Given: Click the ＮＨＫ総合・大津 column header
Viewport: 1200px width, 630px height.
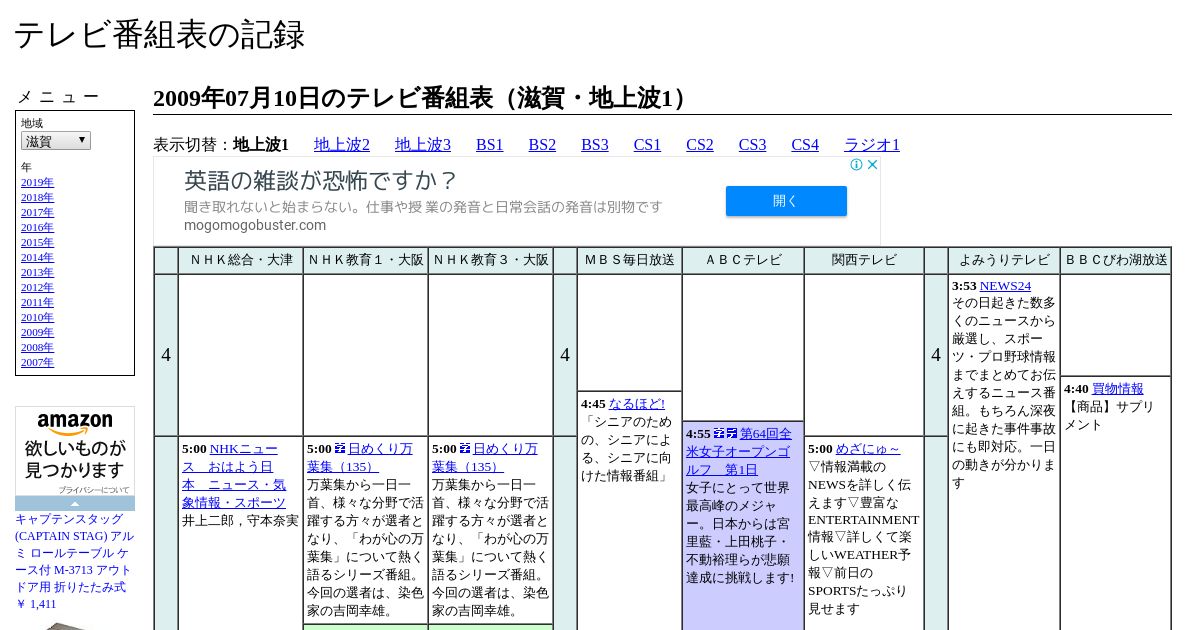Looking at the screenshot, I should 240,260.
